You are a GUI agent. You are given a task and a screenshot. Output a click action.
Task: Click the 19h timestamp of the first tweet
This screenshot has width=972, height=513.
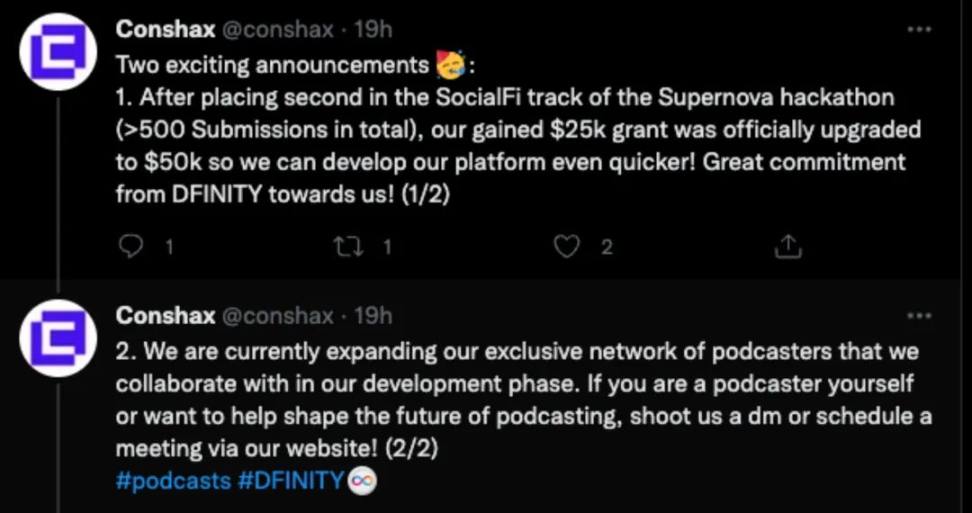click(x=373, y=30)
